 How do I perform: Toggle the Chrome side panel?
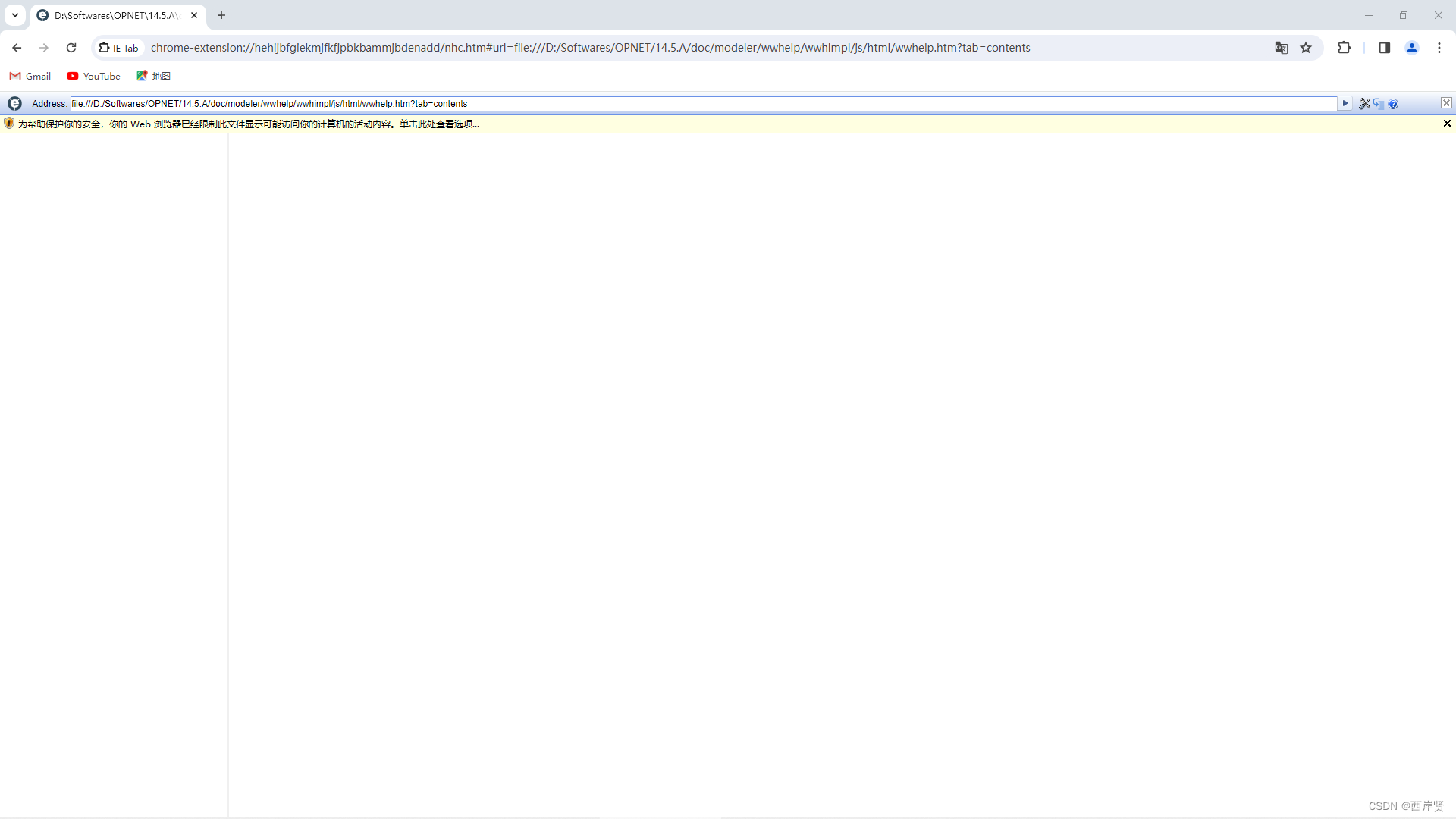tap(1384, 48)
